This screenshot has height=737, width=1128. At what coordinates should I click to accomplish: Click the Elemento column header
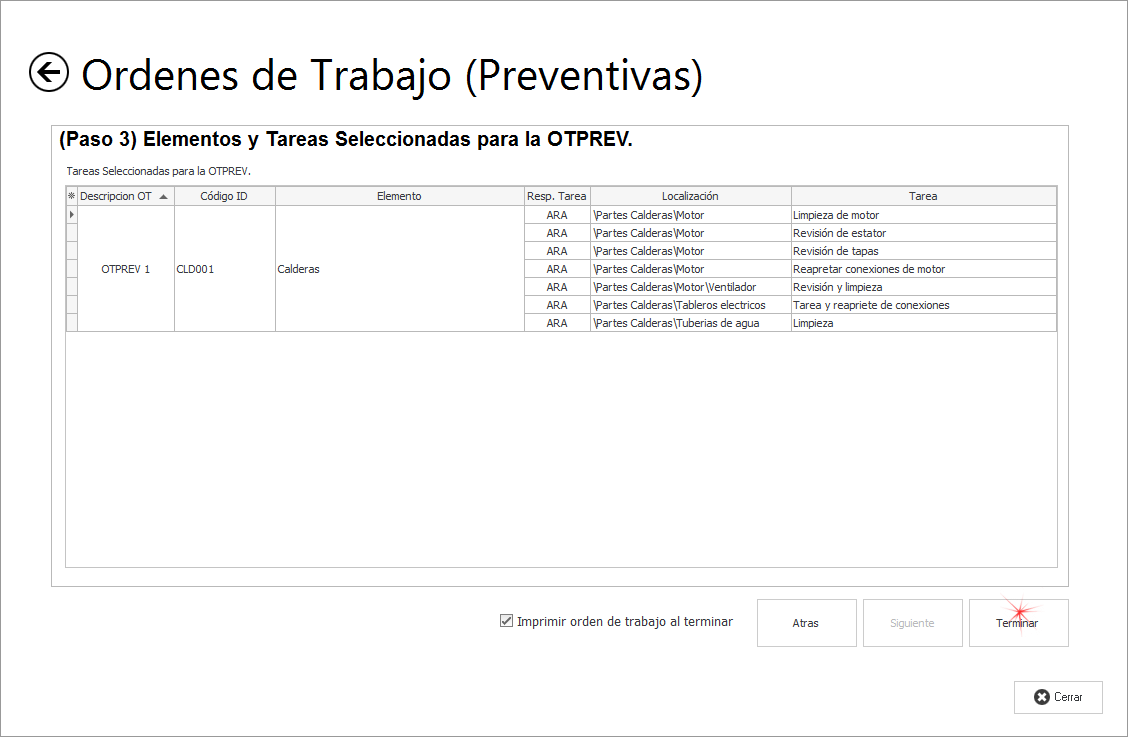[x=399, y=196]
